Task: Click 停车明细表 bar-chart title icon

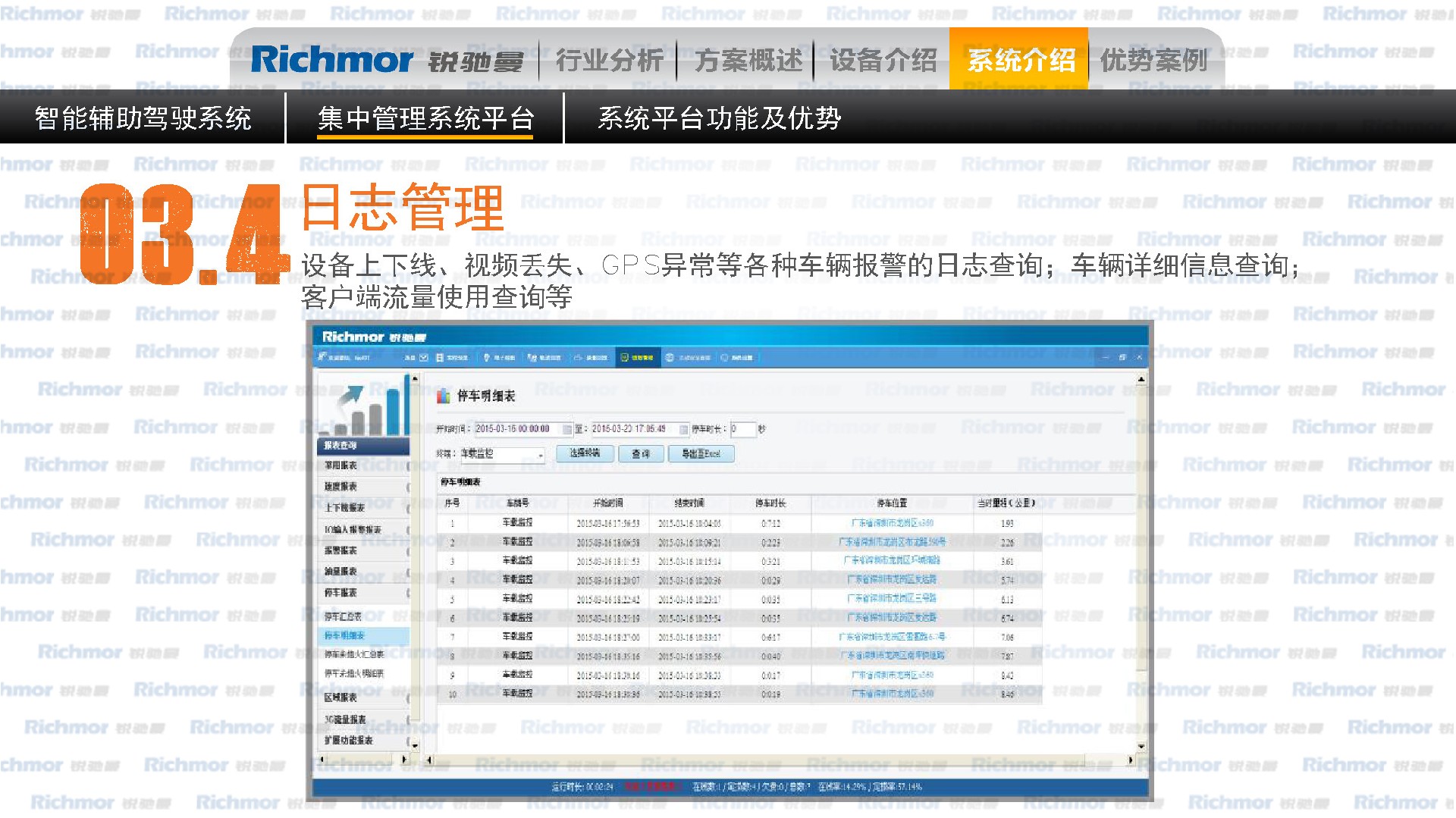Action: (444, 396)
